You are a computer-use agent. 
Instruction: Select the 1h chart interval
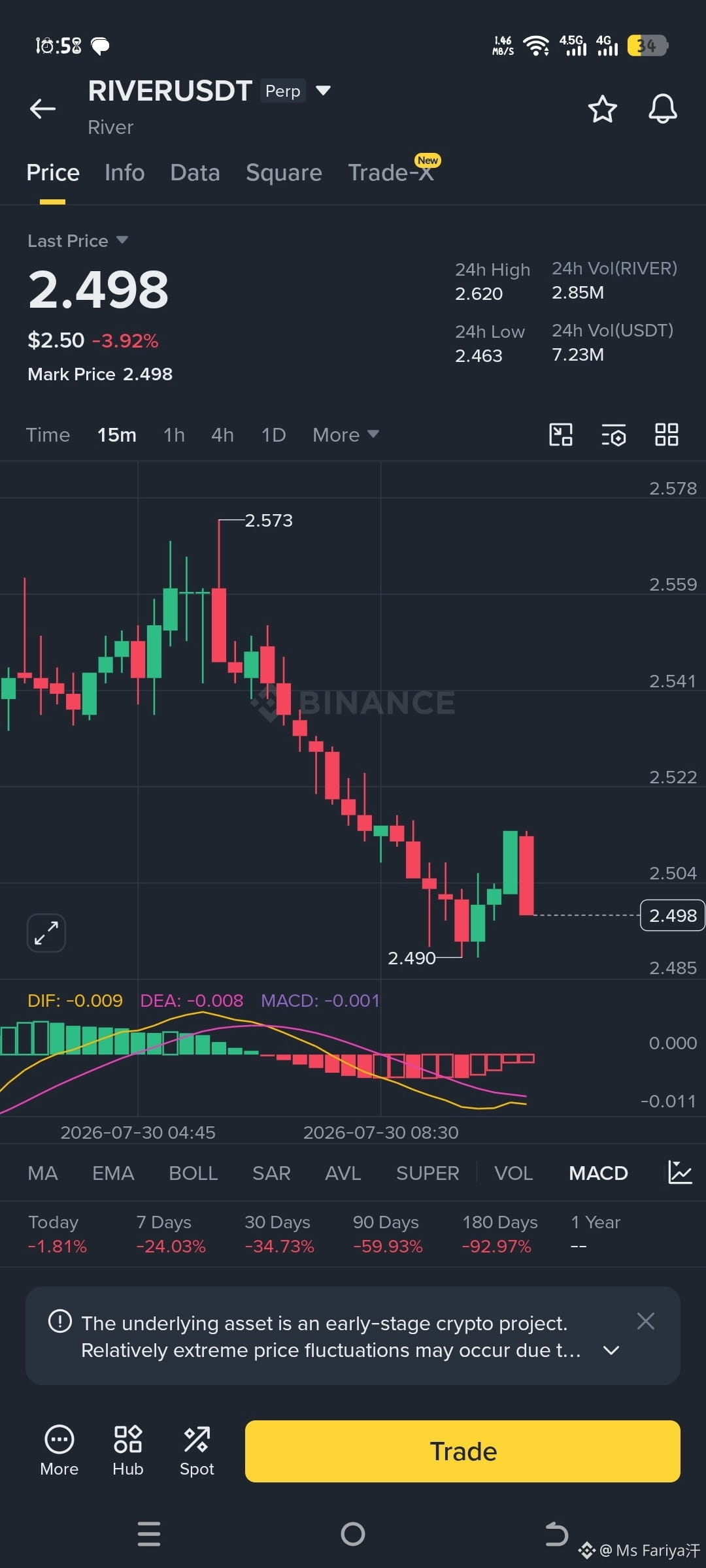(x=174, y=435)
